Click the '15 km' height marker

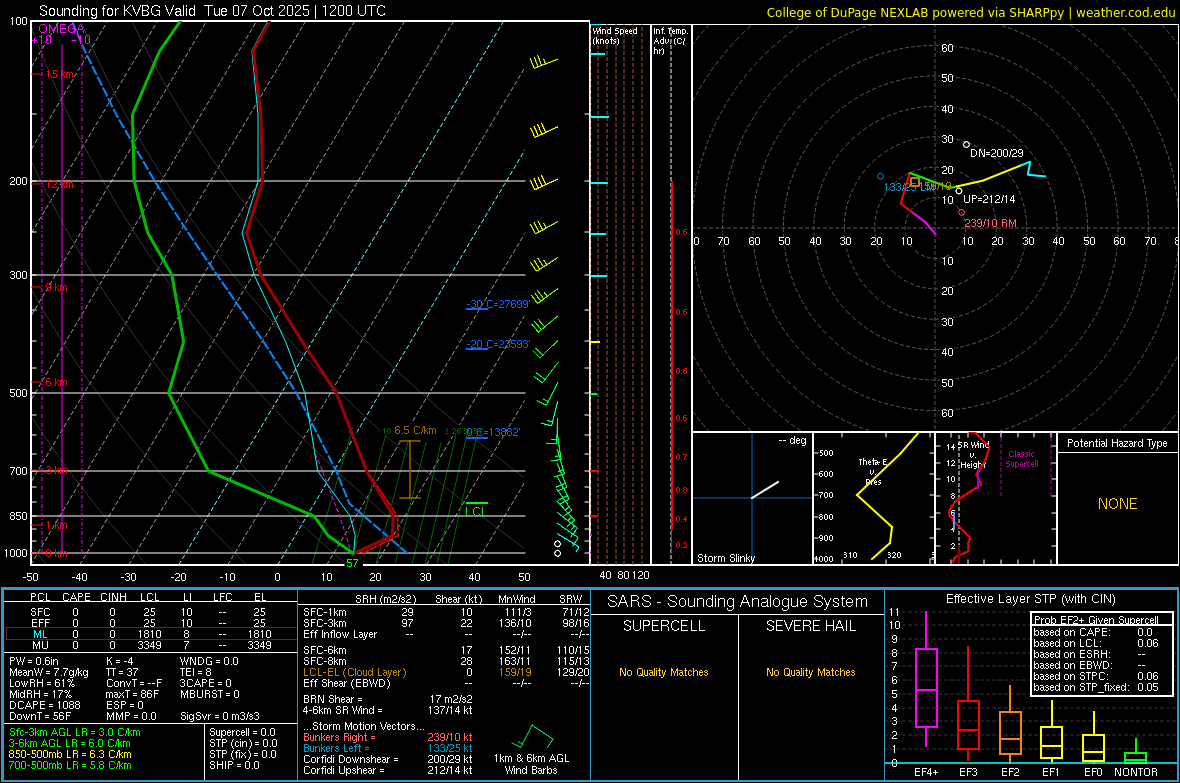[59, 75]
